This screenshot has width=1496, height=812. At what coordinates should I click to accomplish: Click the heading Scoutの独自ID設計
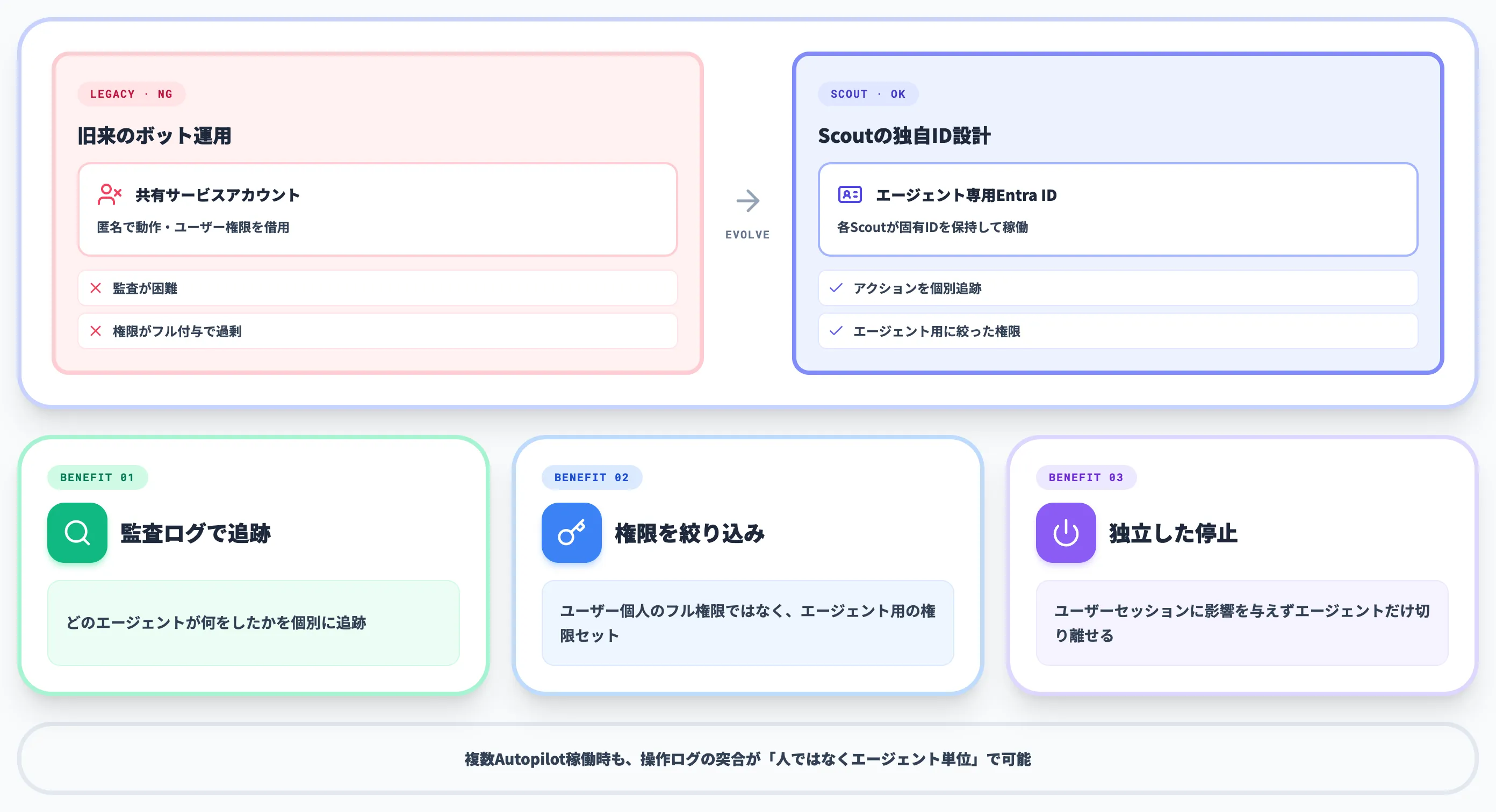point(904,136)
